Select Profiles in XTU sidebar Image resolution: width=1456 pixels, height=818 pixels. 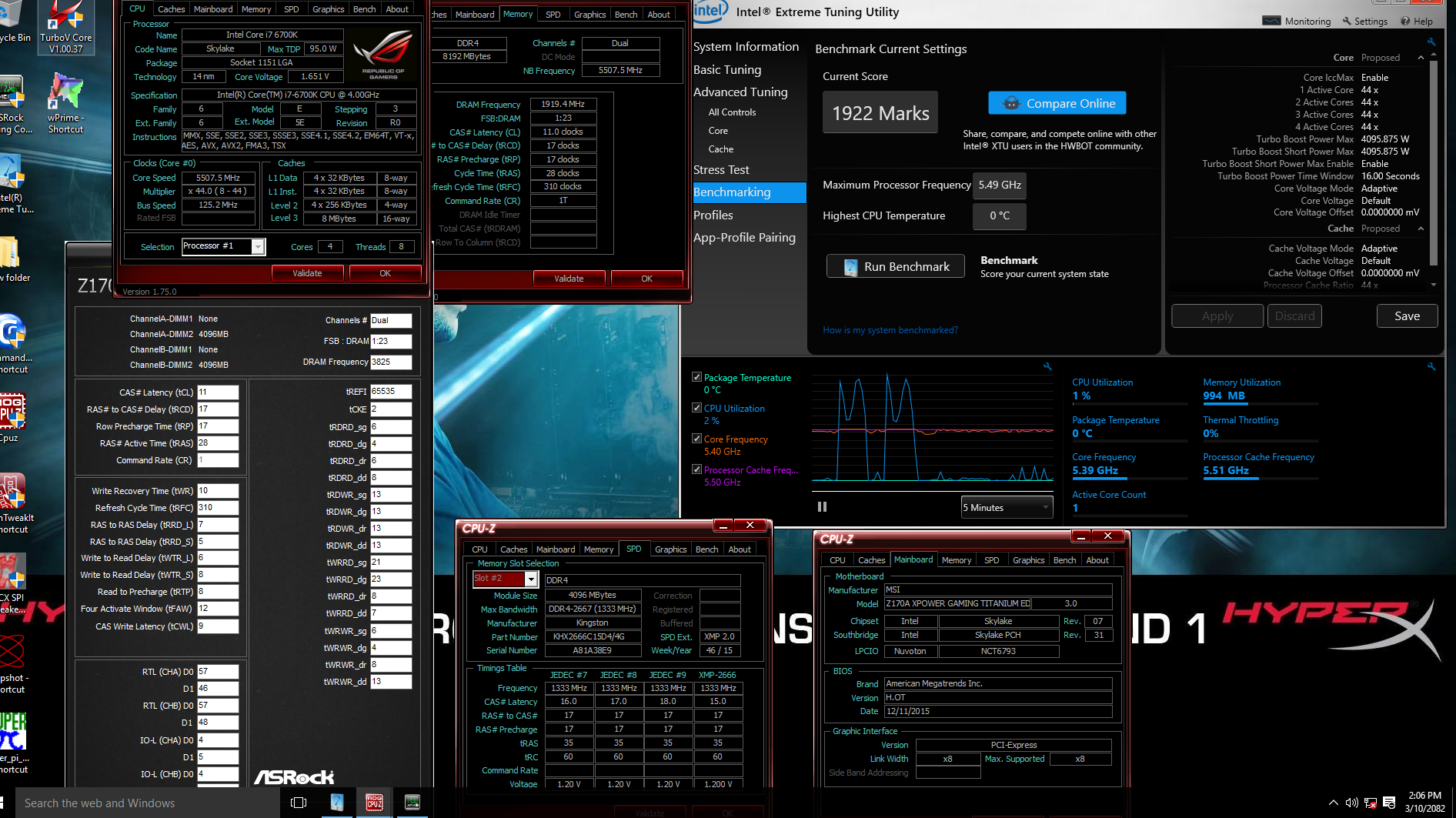pos(713,215)
